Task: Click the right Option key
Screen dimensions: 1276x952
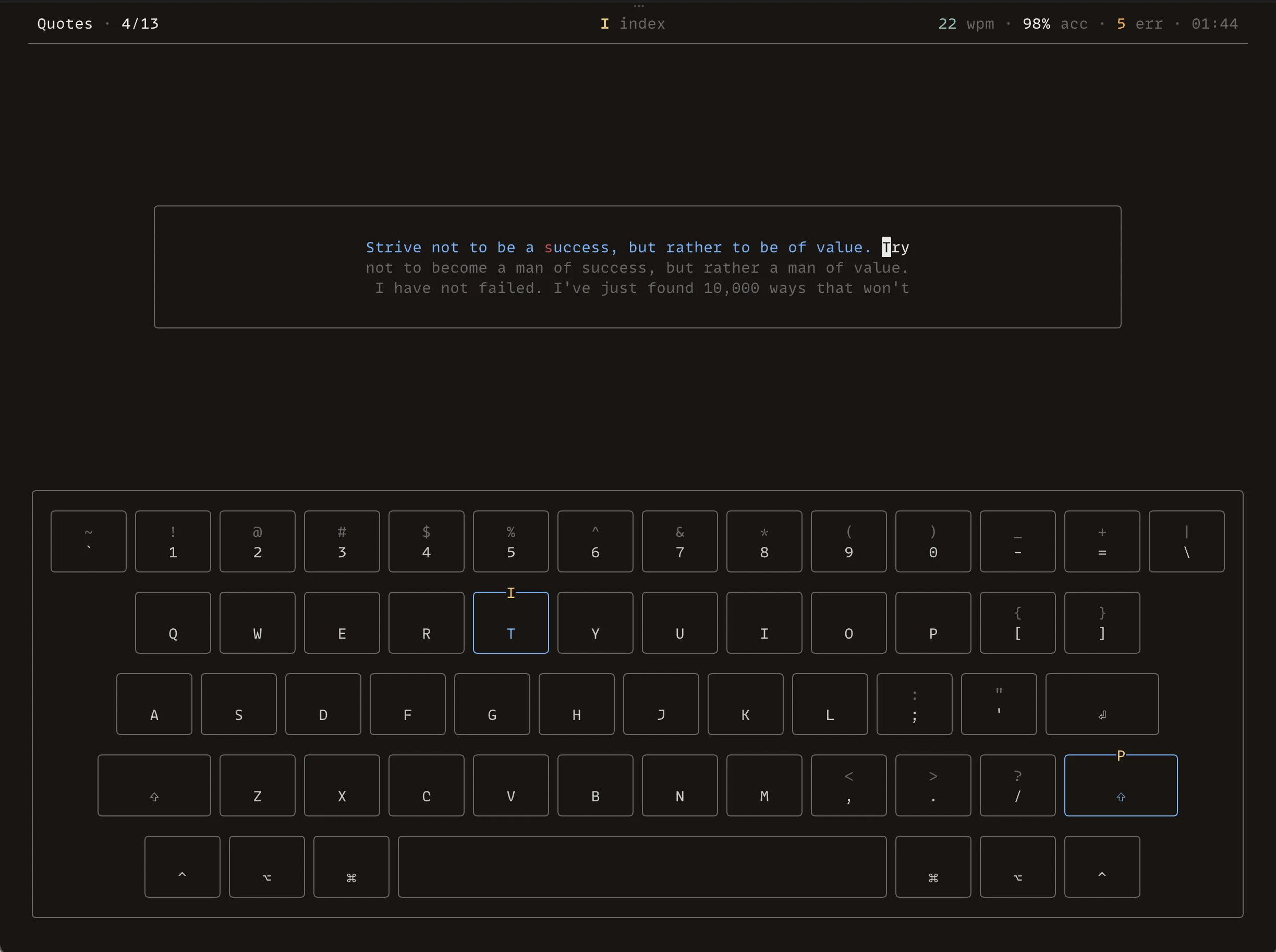Action: pyautogui.click(x=1018, y=866)
